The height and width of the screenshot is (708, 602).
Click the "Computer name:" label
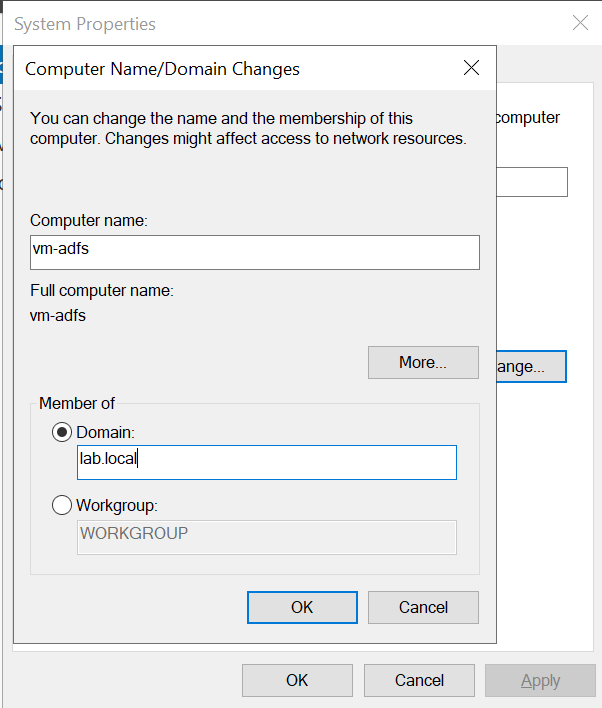[89, 219]
